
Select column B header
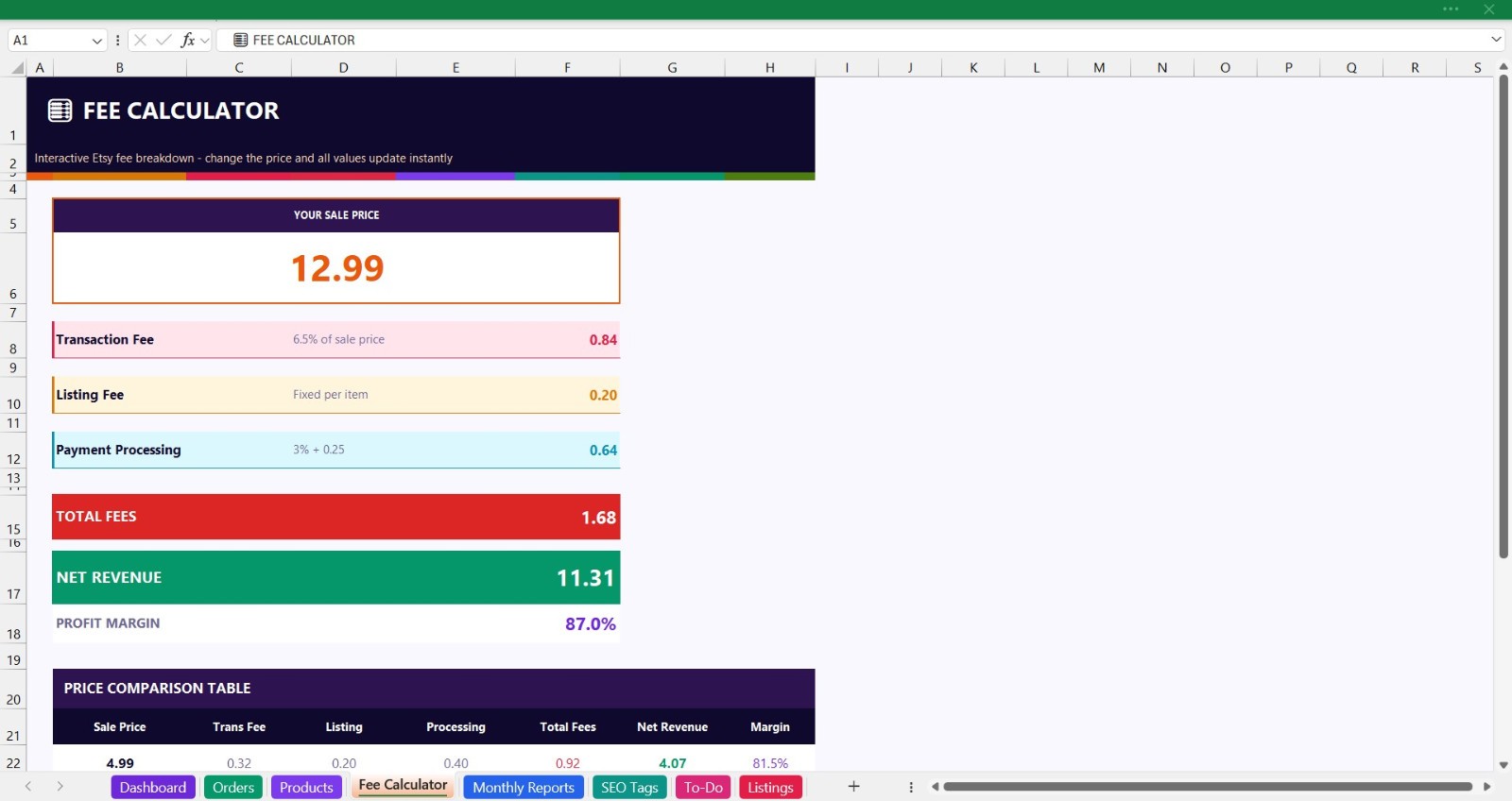click(x=120, y=67)
